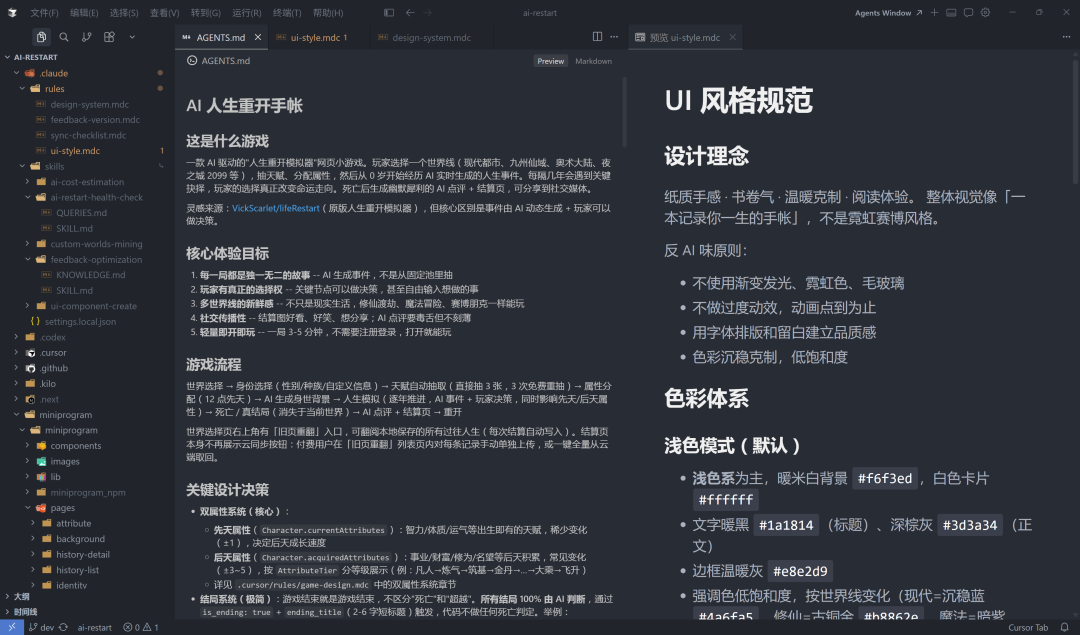Open the Explorer view in the sidebar
The image size is (1080, 635).
coord(41,37)
